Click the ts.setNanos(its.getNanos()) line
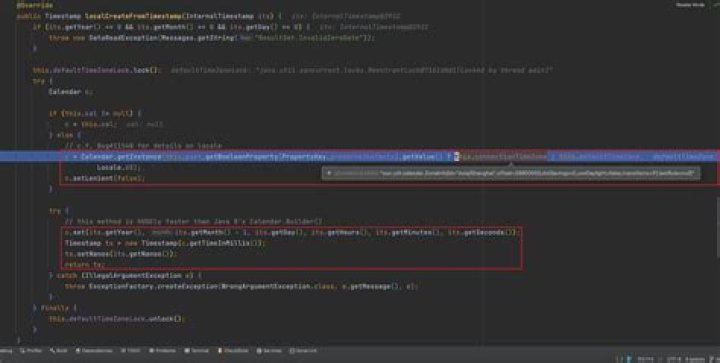 click(121, 253)
